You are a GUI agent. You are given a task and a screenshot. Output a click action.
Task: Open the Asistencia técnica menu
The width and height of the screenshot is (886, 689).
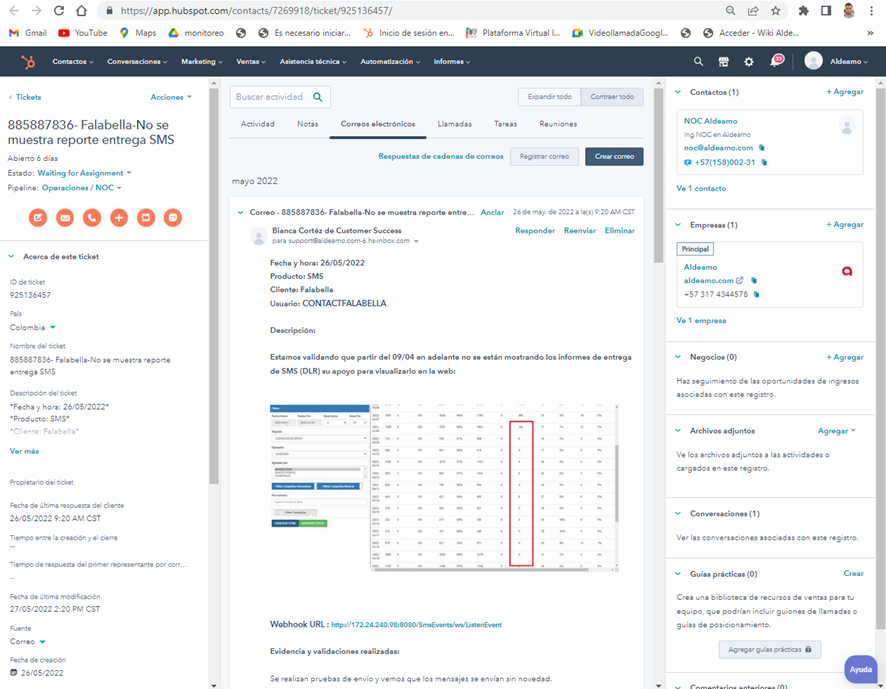[x=313, y=62]
